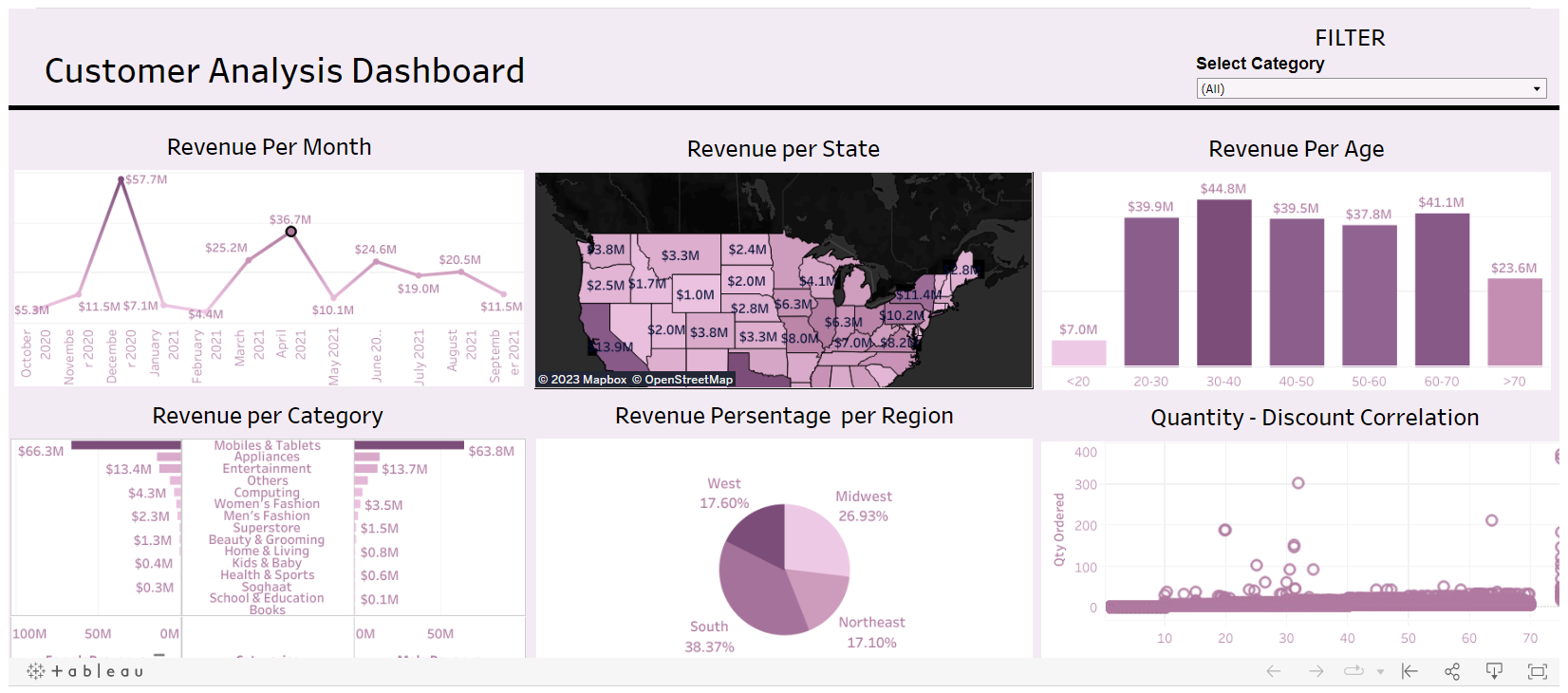Click the School & Education category label
Viewport: 1568px width, 693px height.
267,598
